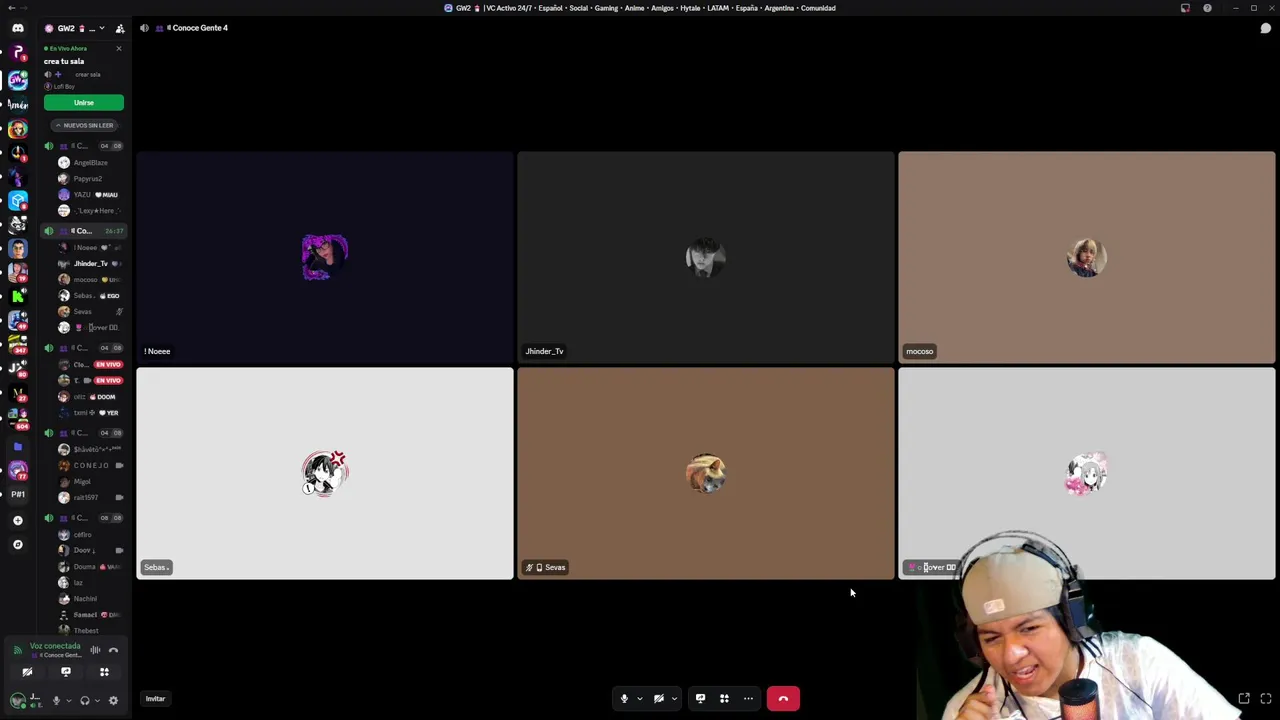Click NUEVOS SIN LEER pill
Viewport: 1280px width, 720px height.
pos(84,125)
